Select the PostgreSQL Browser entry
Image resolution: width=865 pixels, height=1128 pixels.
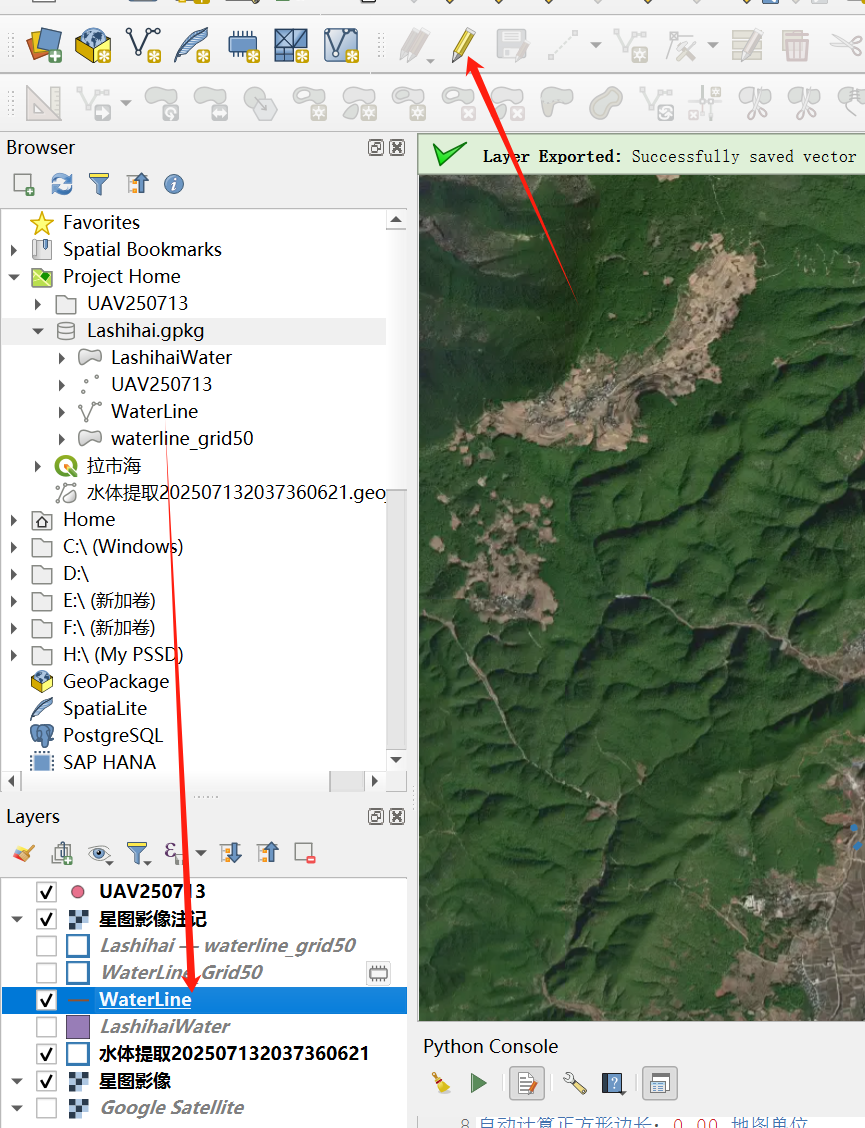[x=113, y=735]
